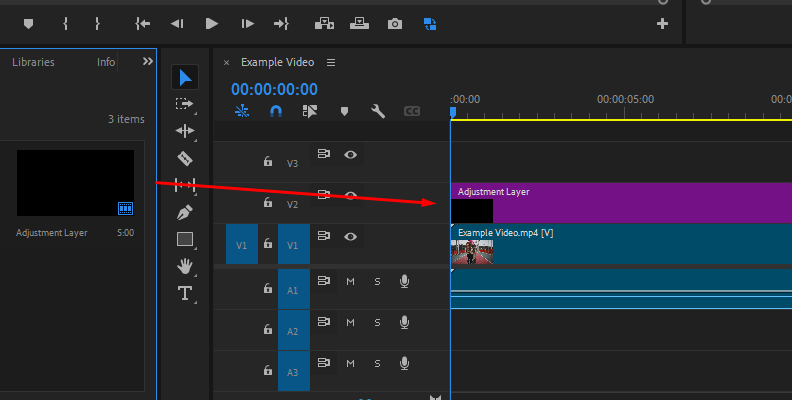
Task: Select the Hand tool
Action: tap(185, 266)
